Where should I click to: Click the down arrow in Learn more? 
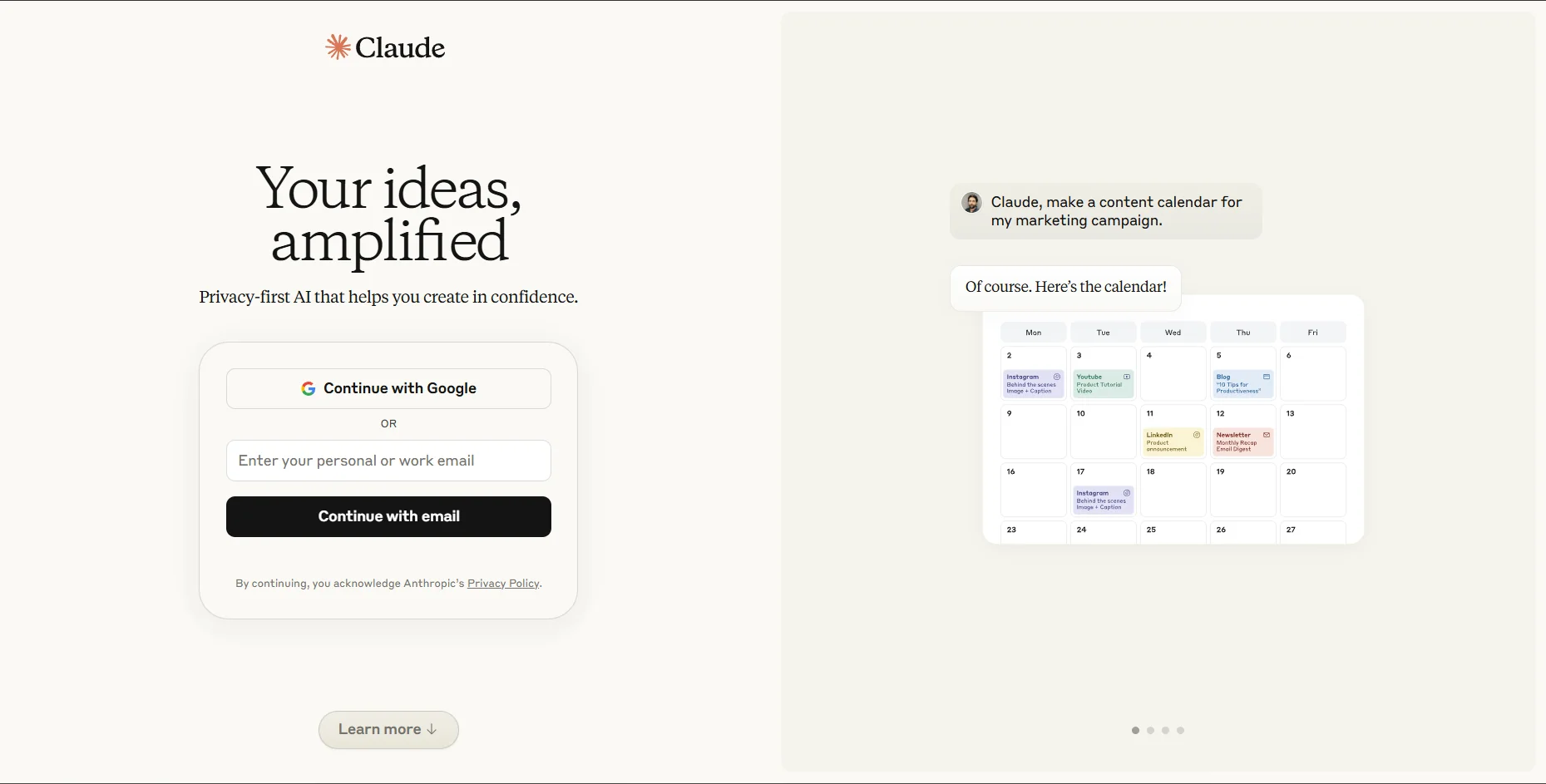tap(432, 729)
